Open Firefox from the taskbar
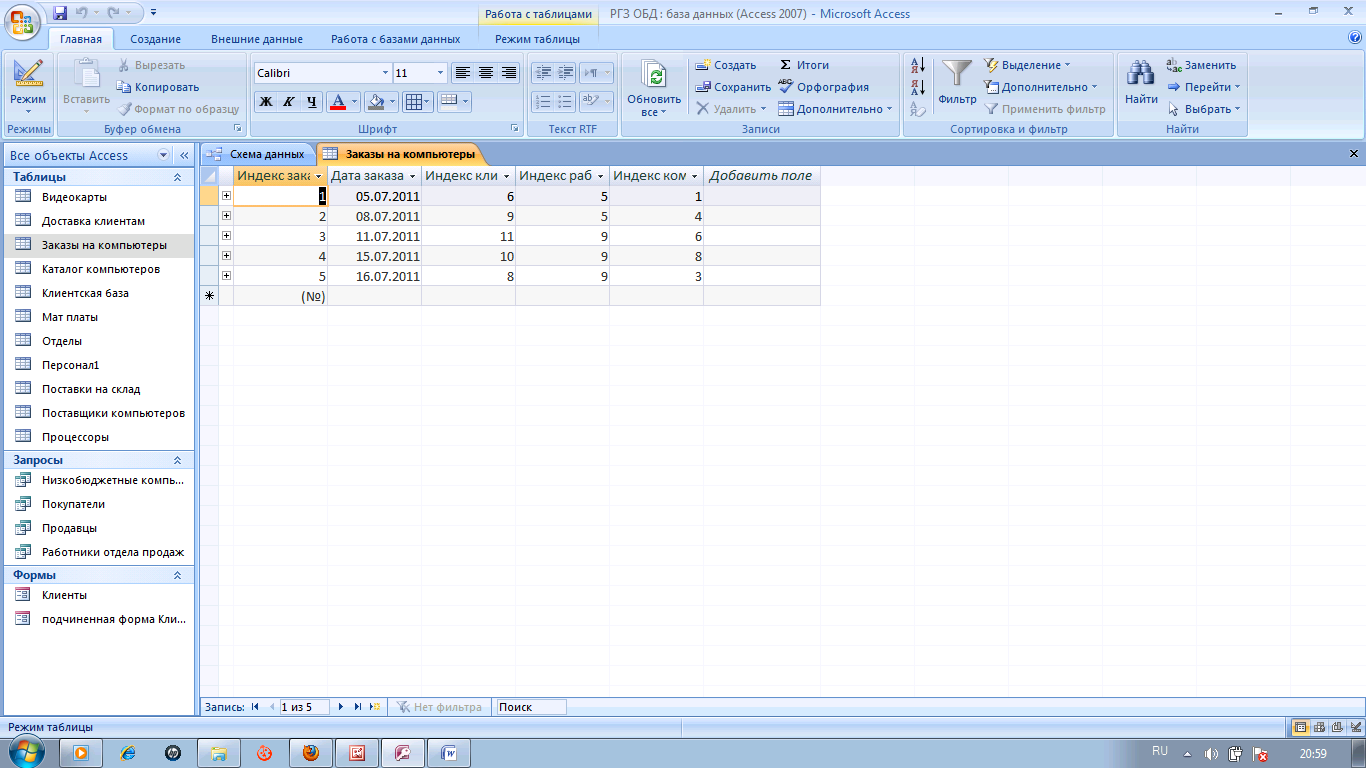The image size is (1366, 768). click(x=311, y=753)
